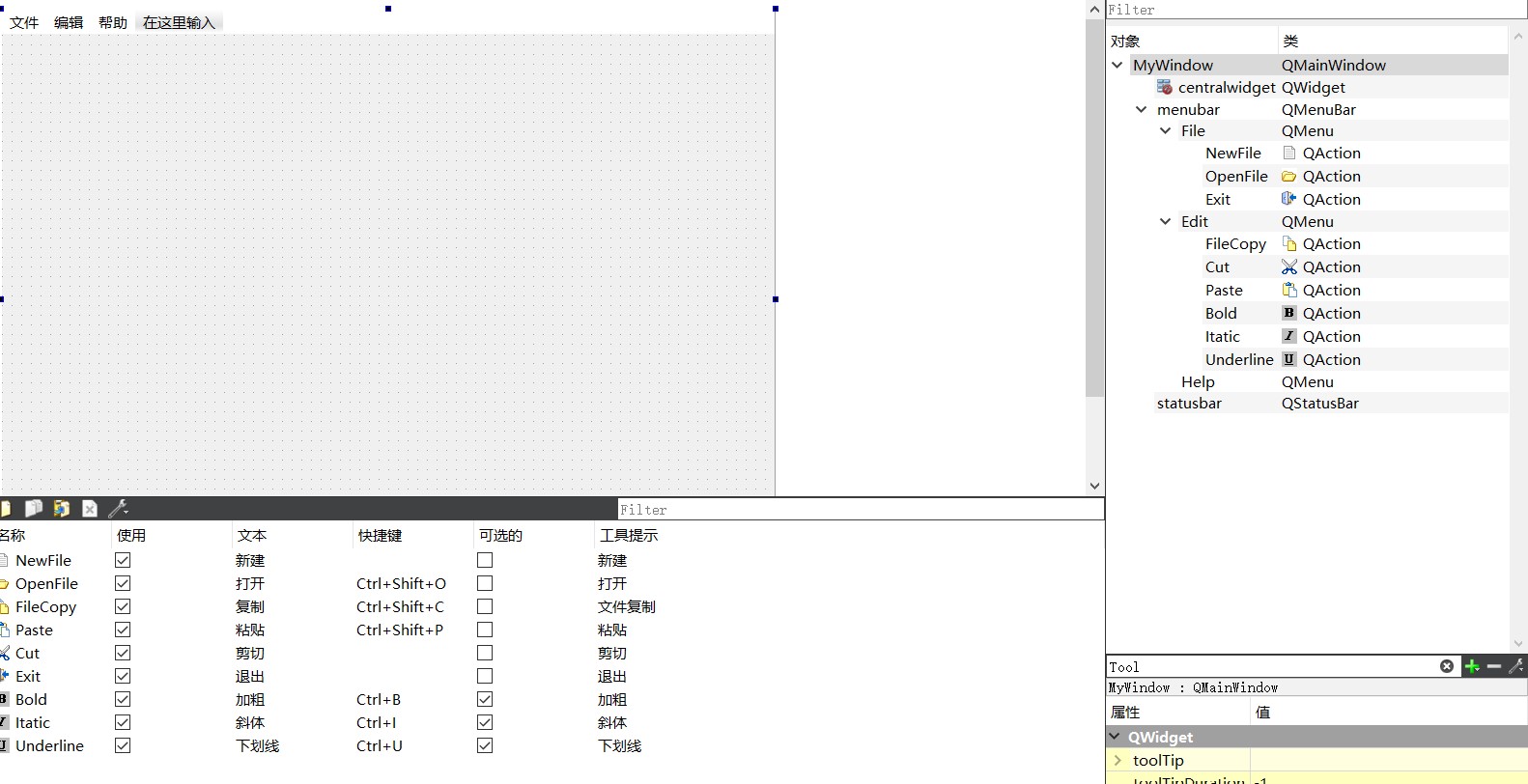The height and width of the screenshot is (784, 1528).
Task: Click the centralwidget layout icon in object tree
Action: click(x=1165, y=87)
